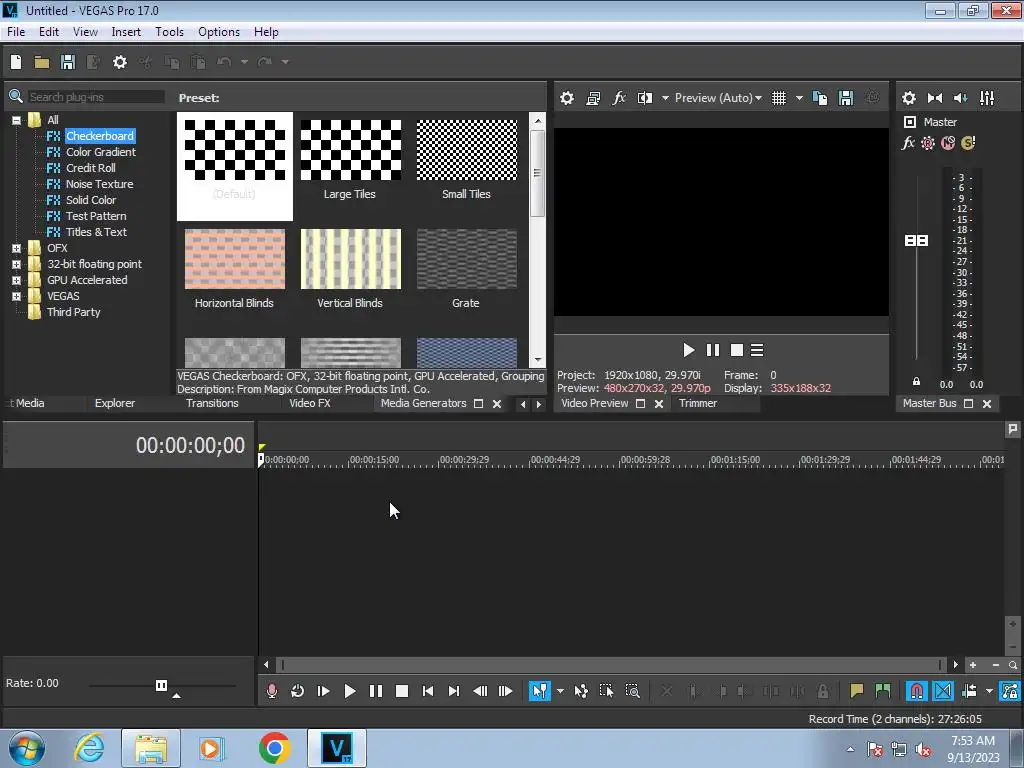The width and height of the screenshot is (1024, 768).
Task: Expand the OFX folder
Action: click(x=16, y=248)
